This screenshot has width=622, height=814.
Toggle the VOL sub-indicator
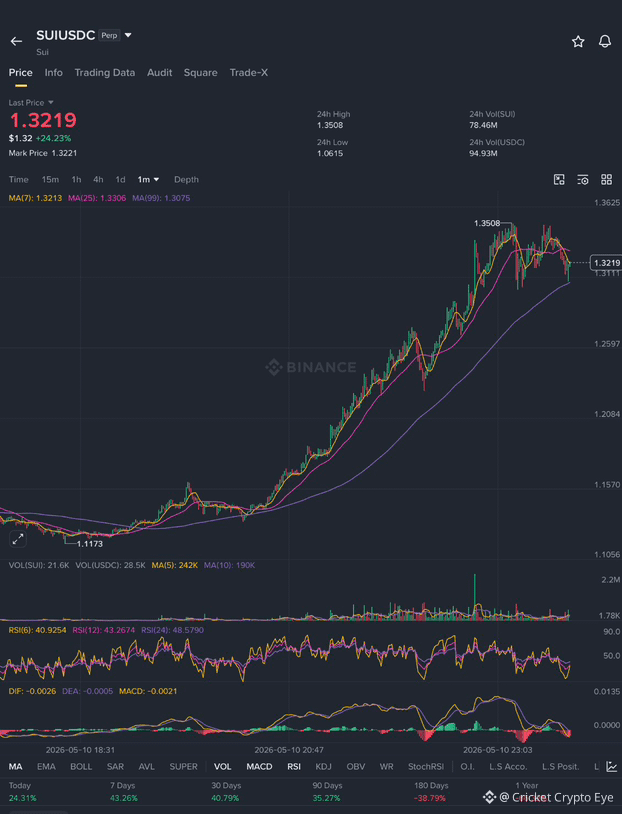[223, 767]
